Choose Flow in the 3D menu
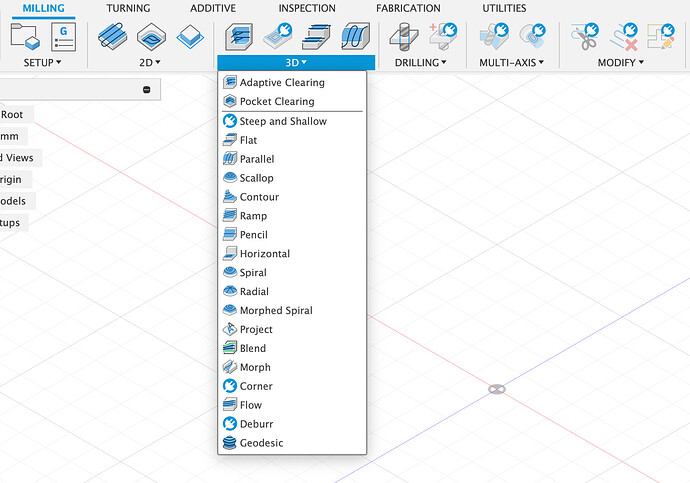 [292, 405]
